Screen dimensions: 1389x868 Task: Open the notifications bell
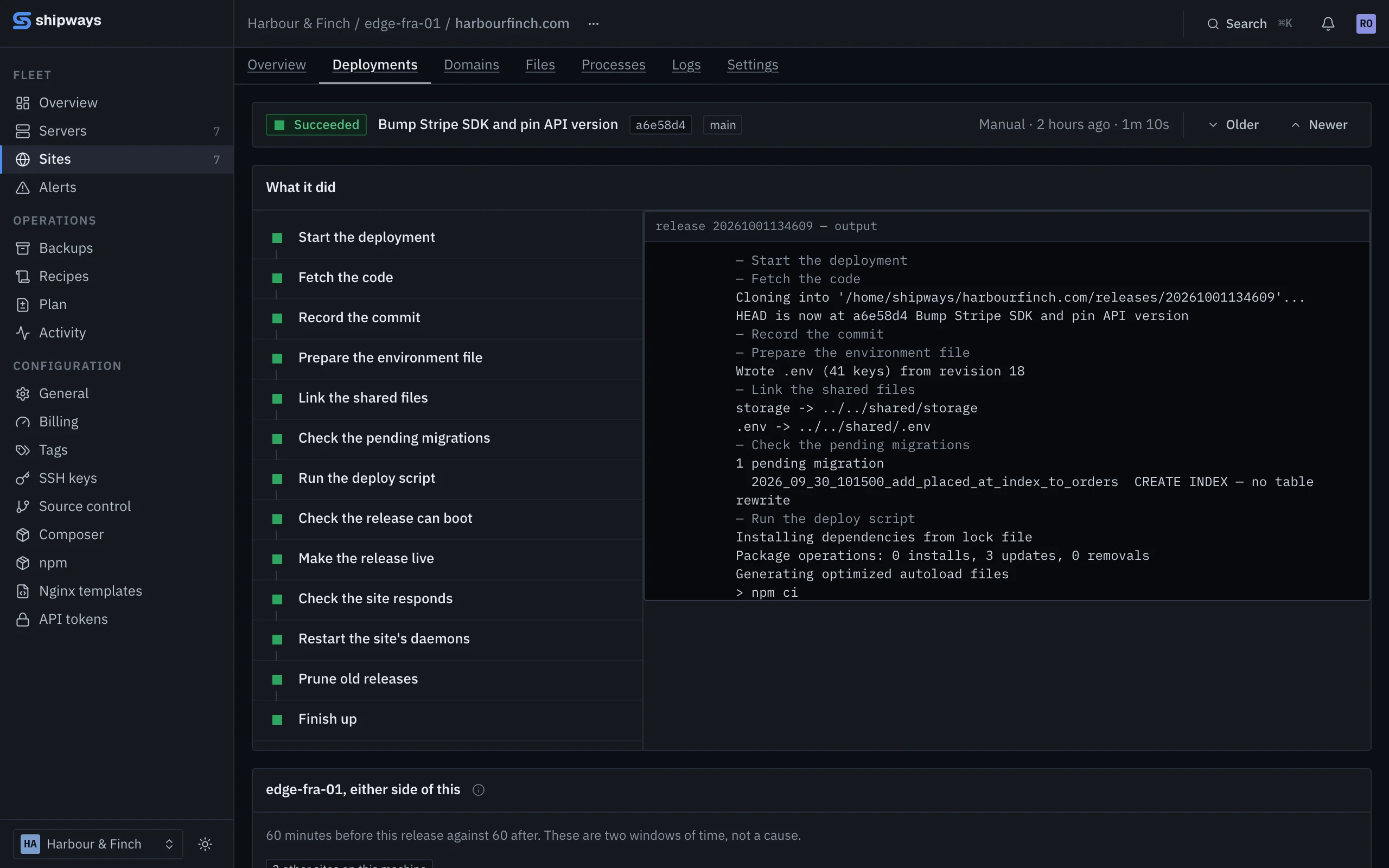[x=1328, y=23]
